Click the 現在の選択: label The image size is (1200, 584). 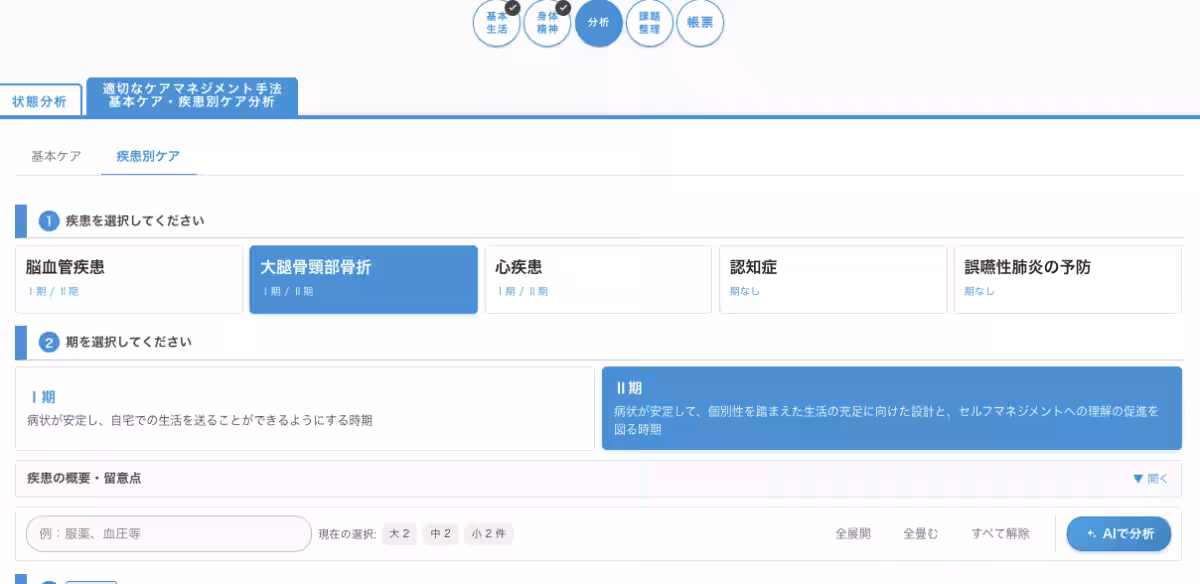[x=347, y=534]
